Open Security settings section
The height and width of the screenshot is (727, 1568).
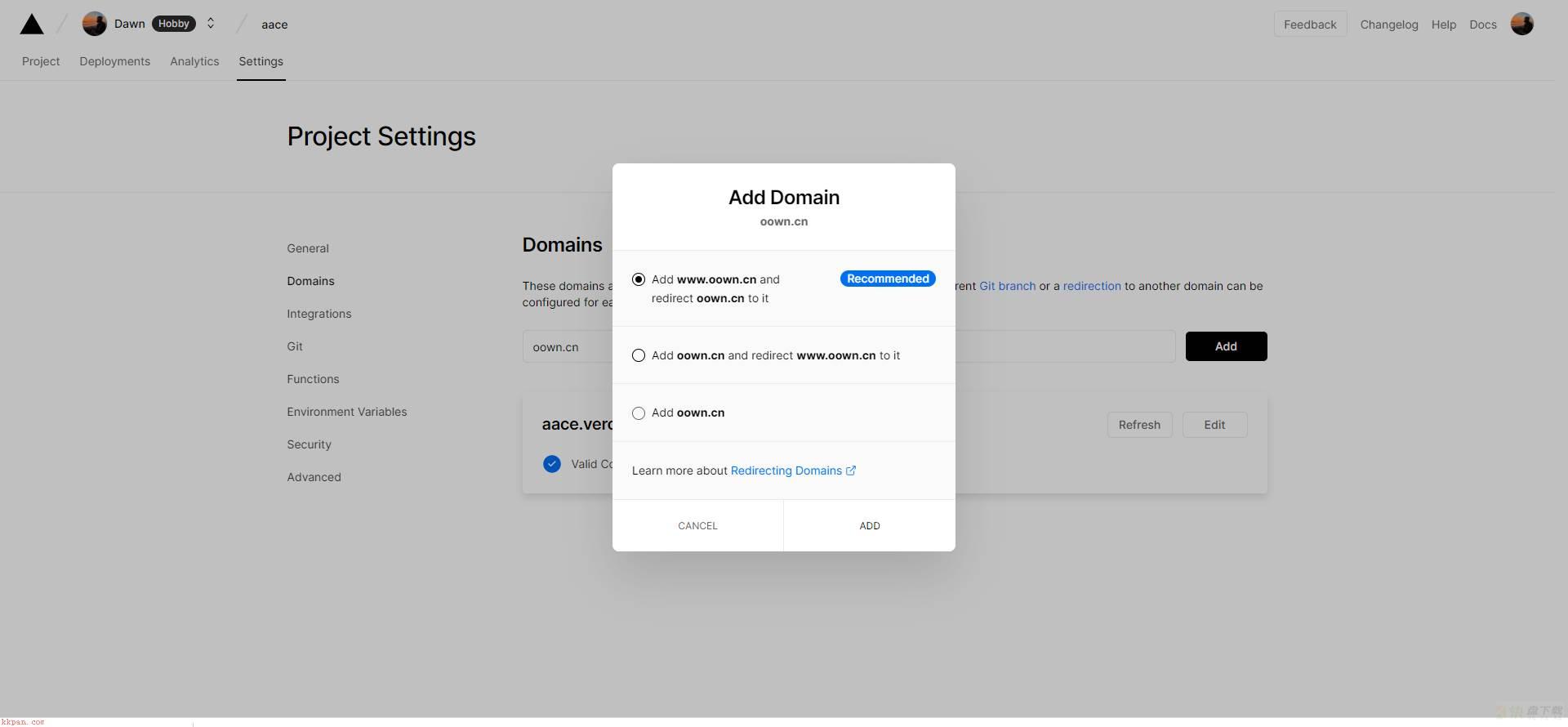point(309,444)
